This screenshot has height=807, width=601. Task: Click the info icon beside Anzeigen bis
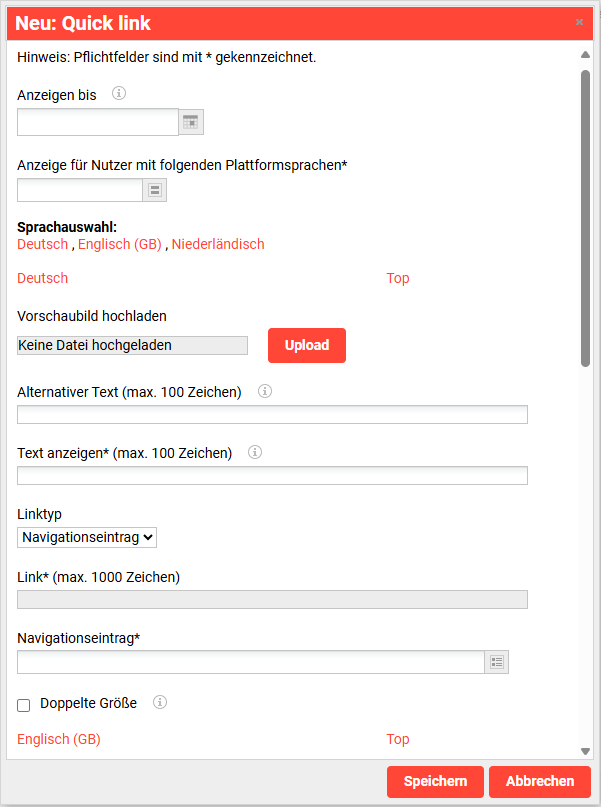[x=118, y=93]
